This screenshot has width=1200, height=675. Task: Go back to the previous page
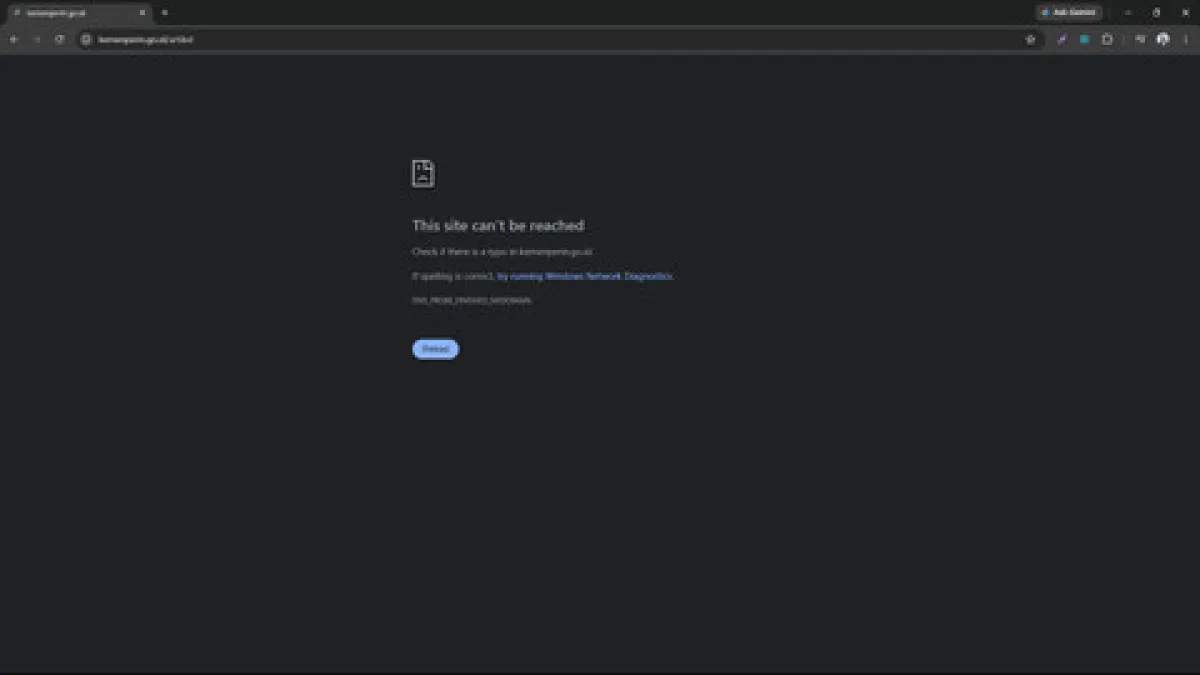coord(14,39)
